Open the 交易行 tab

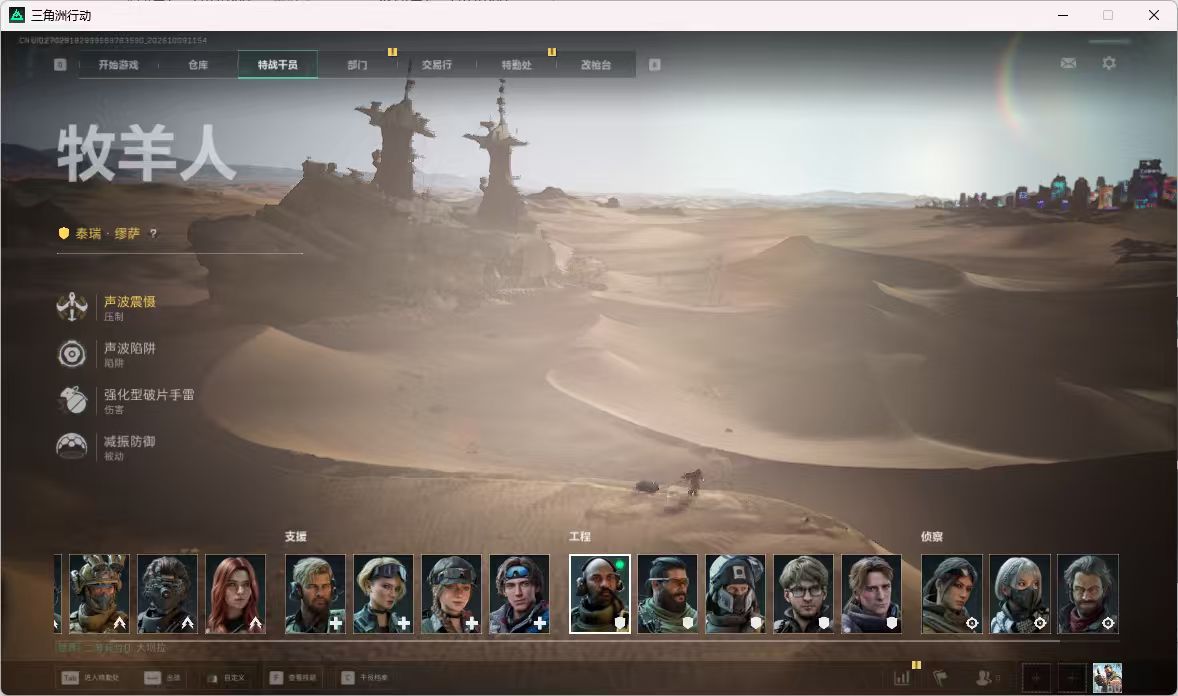(436, 65)
